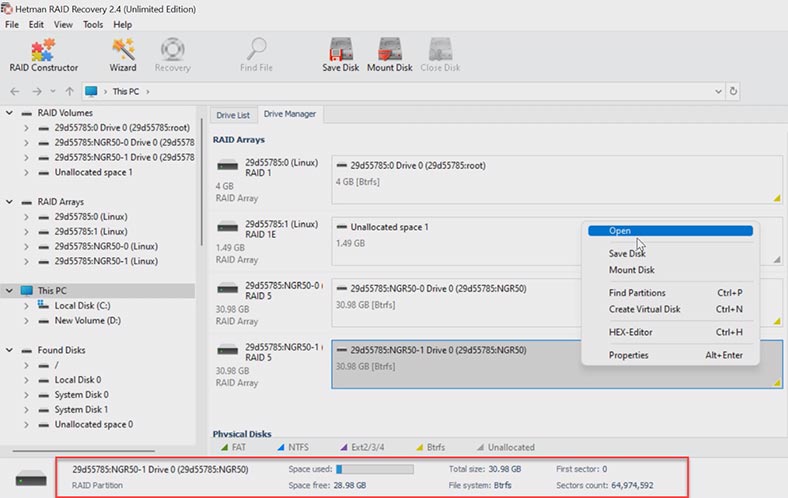Click the left panel horizontal scrollbar

click(83, 451)
